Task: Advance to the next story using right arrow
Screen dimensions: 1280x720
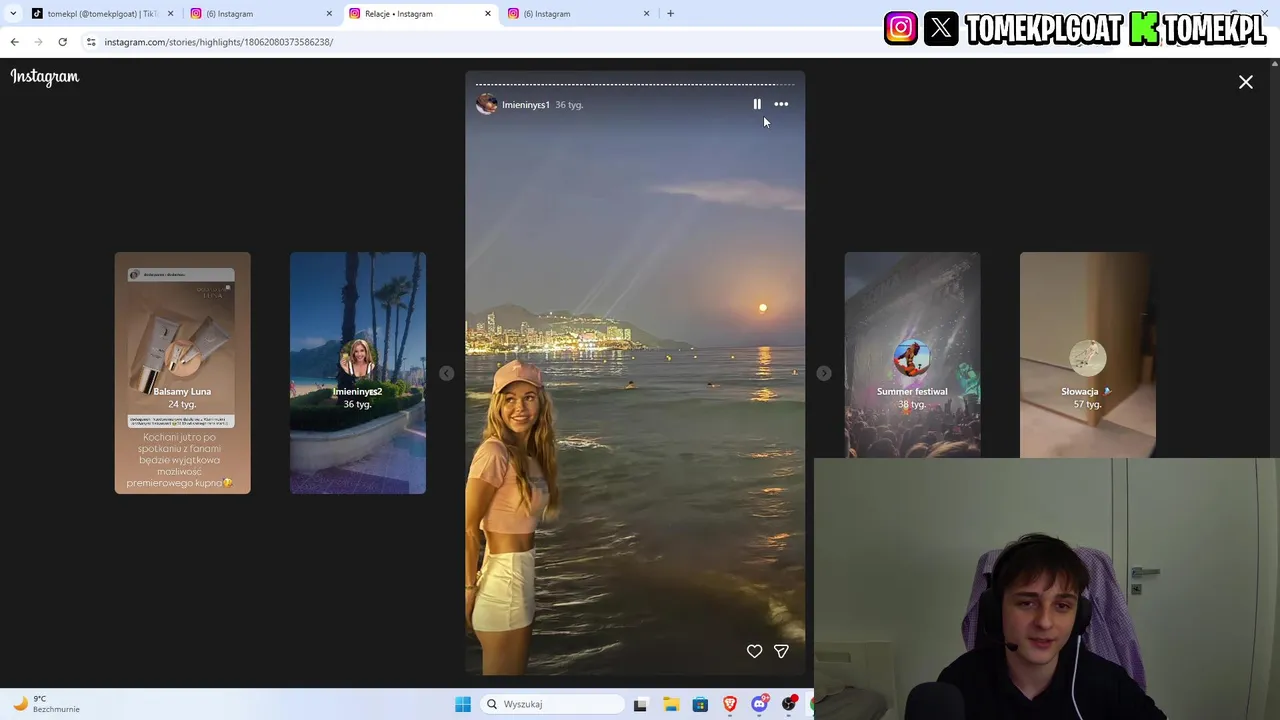Action: (x=823, y=373)
